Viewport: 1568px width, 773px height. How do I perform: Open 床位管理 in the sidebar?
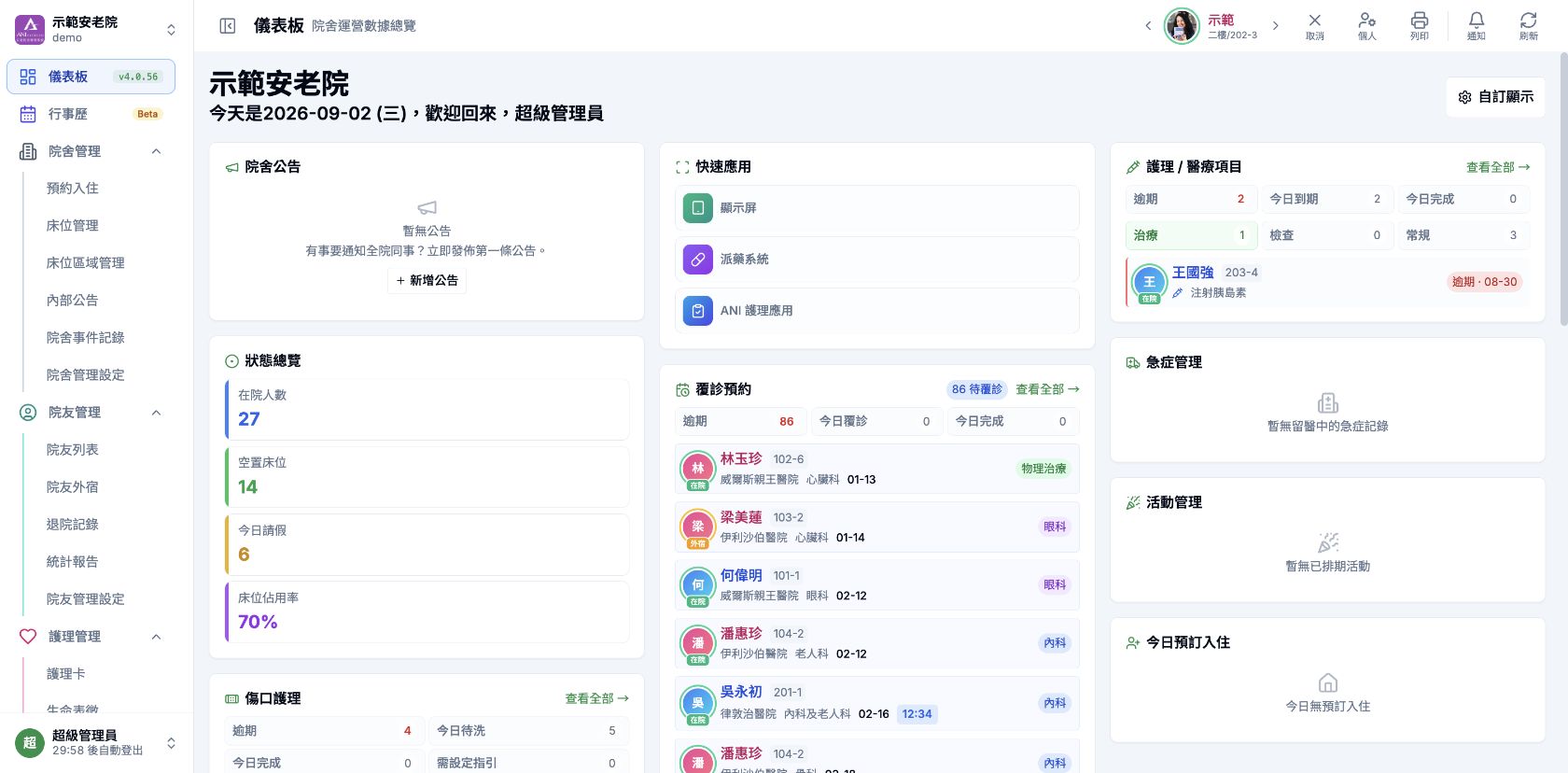[x=73, y=226]
